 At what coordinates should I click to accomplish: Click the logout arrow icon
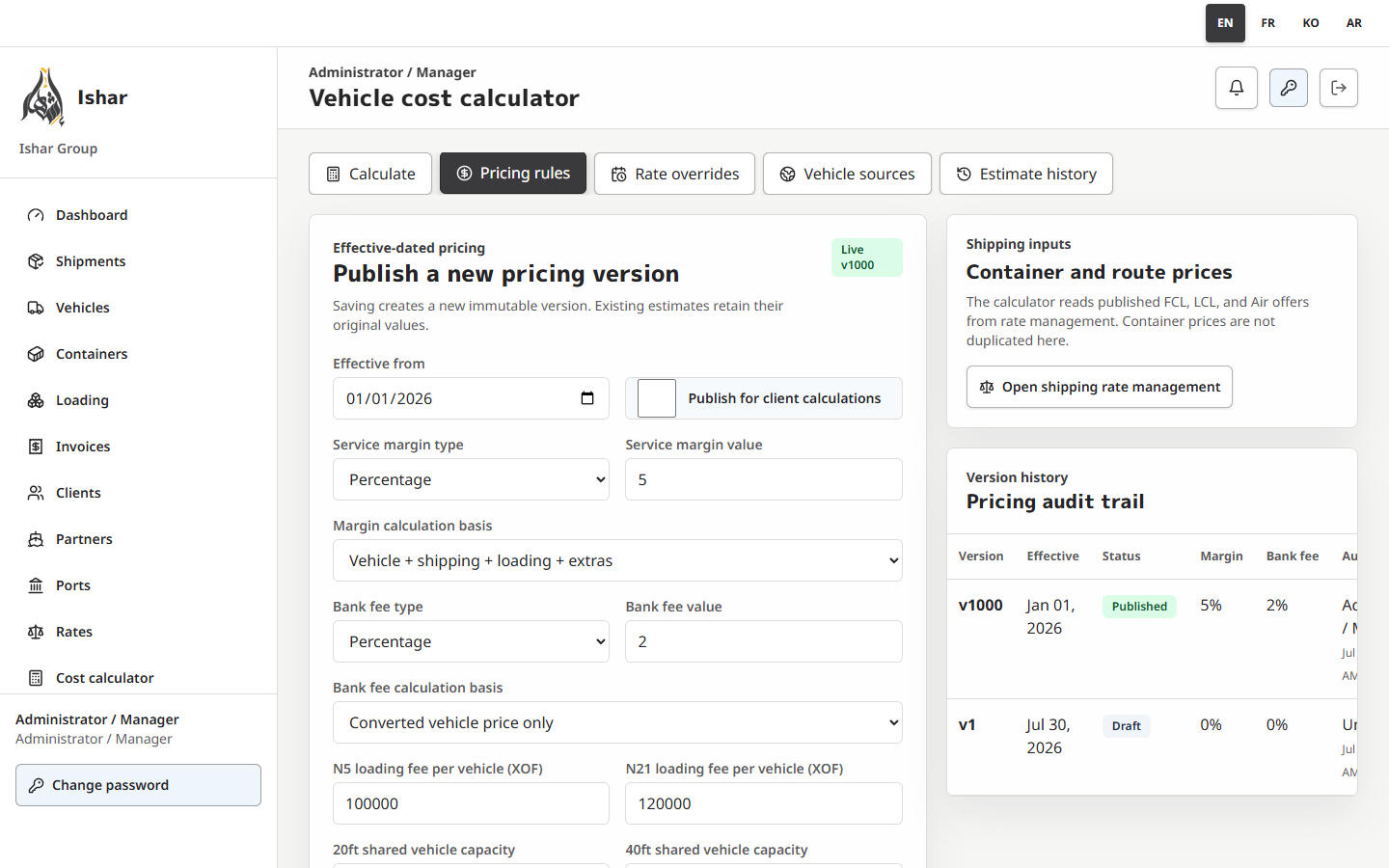[x=1339, y=88]
